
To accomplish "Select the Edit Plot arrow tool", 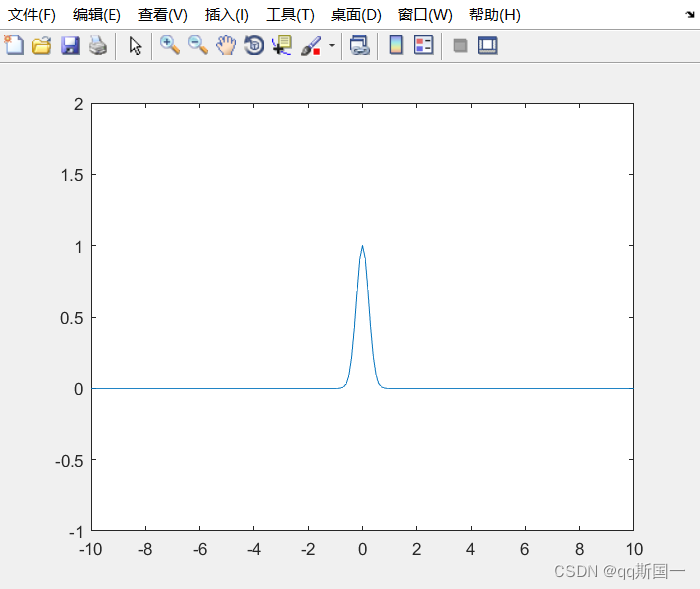I will tap(135, 46).
